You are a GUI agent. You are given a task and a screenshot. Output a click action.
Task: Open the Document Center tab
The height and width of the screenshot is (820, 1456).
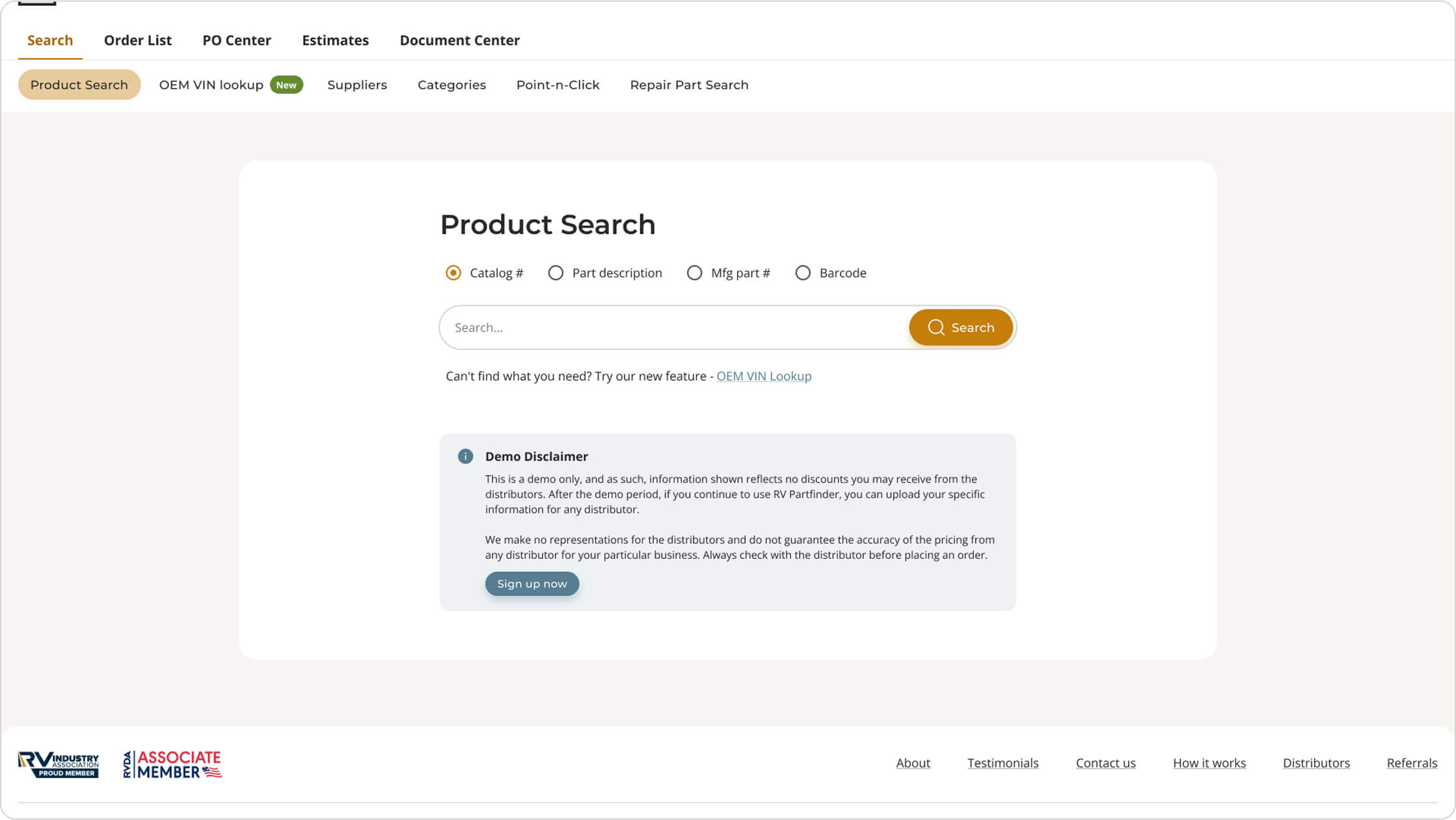(x=459, y=40)
